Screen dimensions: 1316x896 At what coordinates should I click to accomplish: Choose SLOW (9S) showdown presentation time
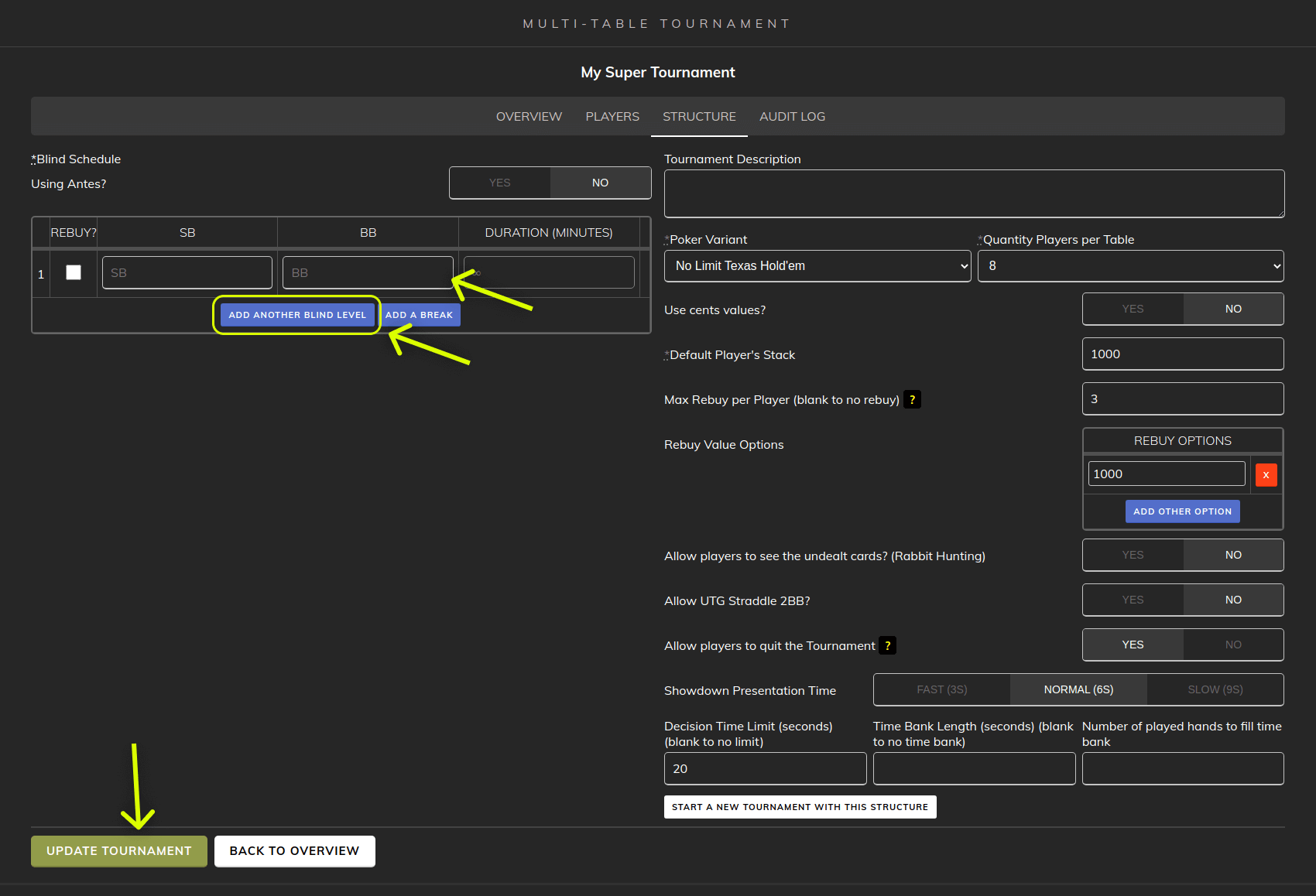click(1215, 689)
